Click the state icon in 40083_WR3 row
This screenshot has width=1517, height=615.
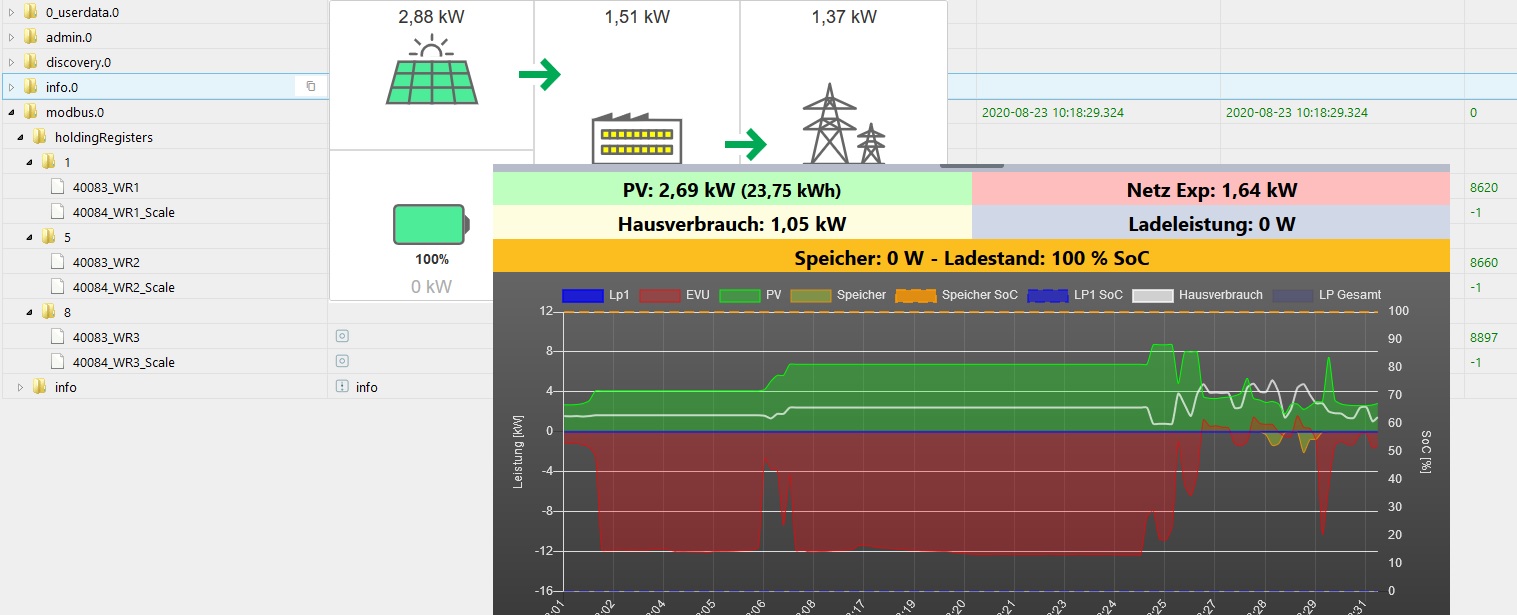pyautogui.click(x=341, y=337)
